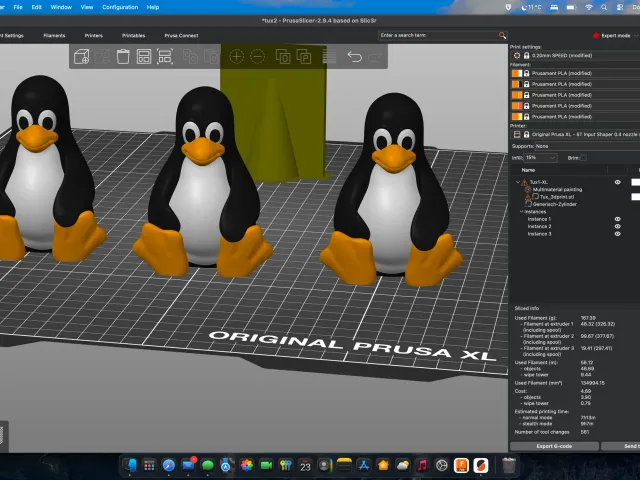Open the Help menu
Screen dimensions: 640x480
click(x=153, y=7)
